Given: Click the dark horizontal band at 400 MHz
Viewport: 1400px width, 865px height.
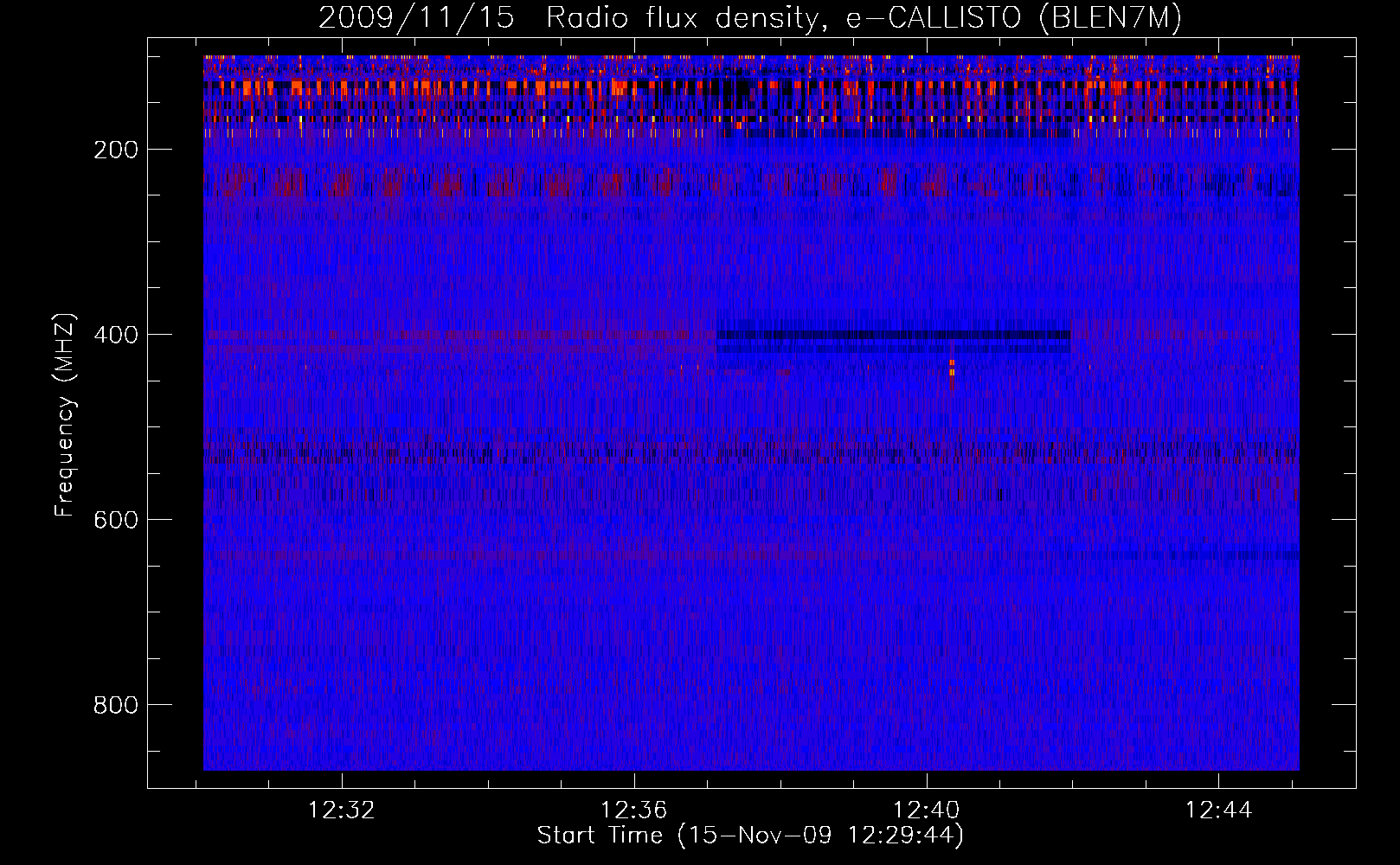Looking at the screenshot, I should [894, 335].
